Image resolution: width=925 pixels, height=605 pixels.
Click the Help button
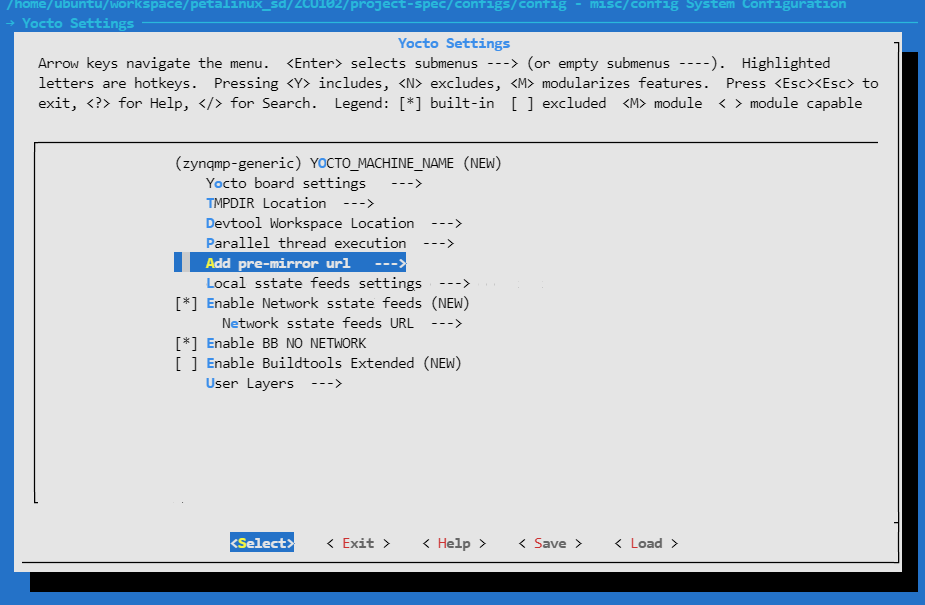tap(454, 543)
